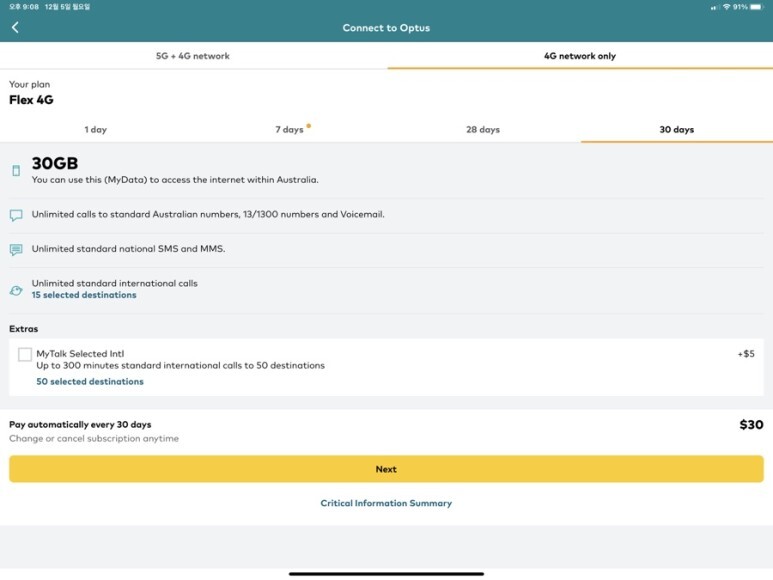Image resolution: width=773 pixels, height=580 pixels.
Task: Choose the 30 days plan duration
Action: (x=676, y=130)
